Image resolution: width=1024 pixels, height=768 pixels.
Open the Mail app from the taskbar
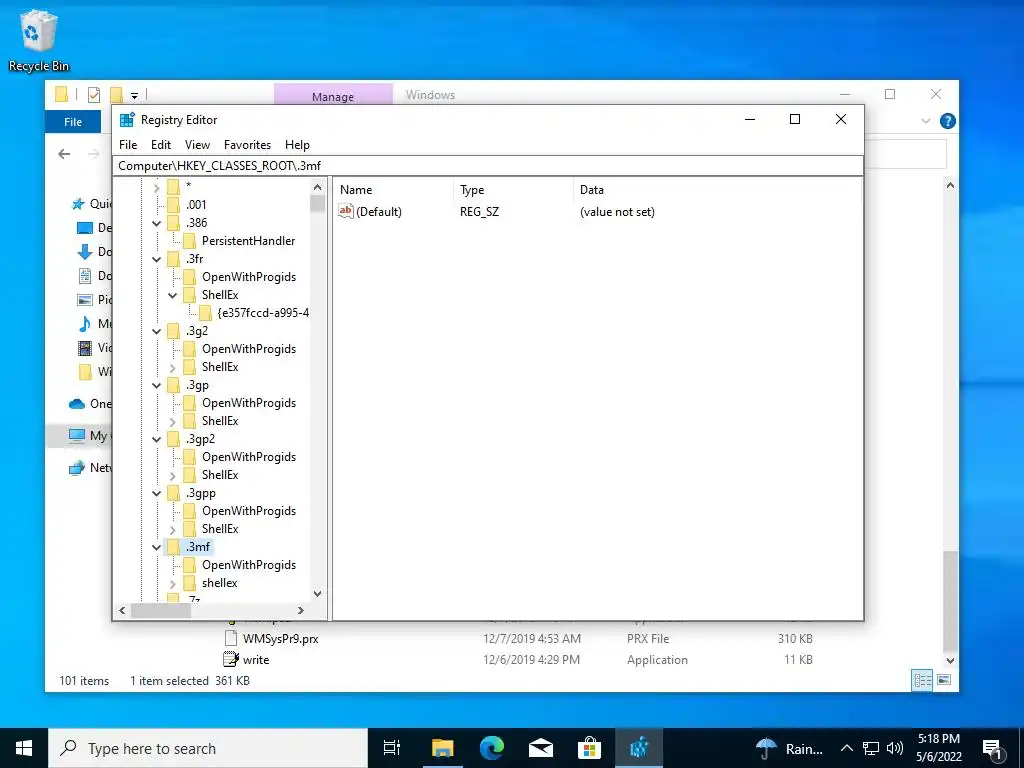(541, 748)
